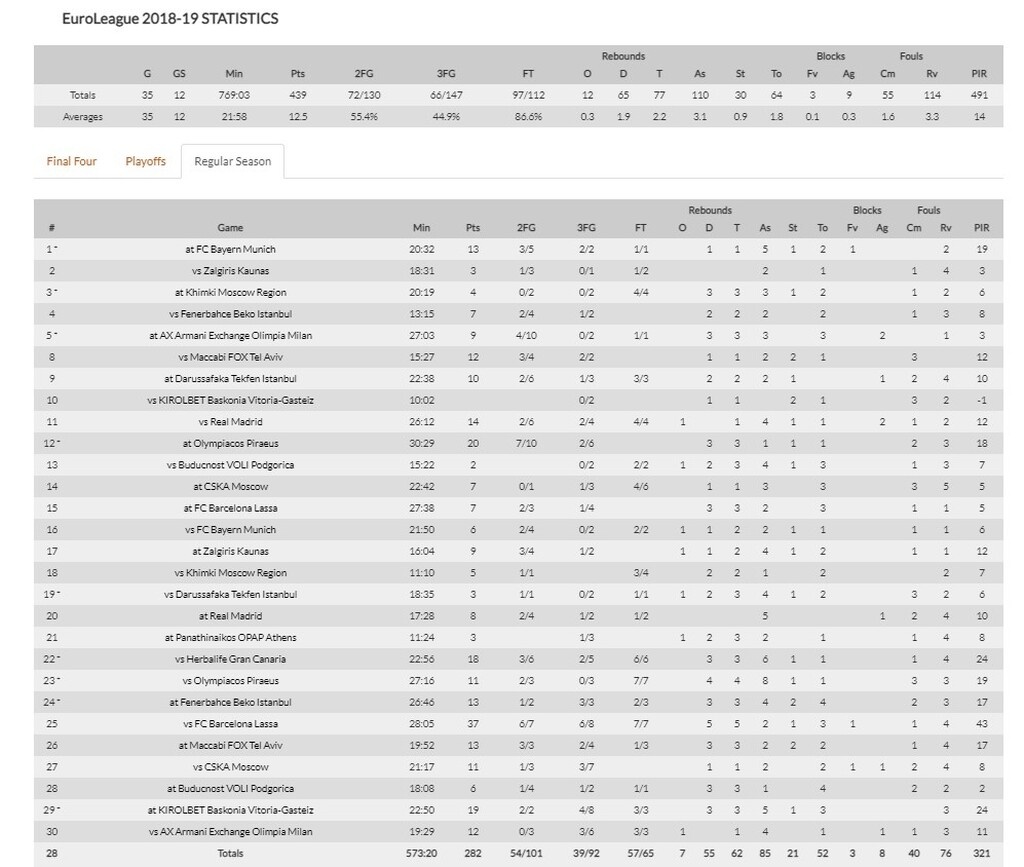The height and width of the screenshot is (867, 1024).
Task: Click vs Maccabi FOX Tel Aviv game
Action: [x=231, y=357]
